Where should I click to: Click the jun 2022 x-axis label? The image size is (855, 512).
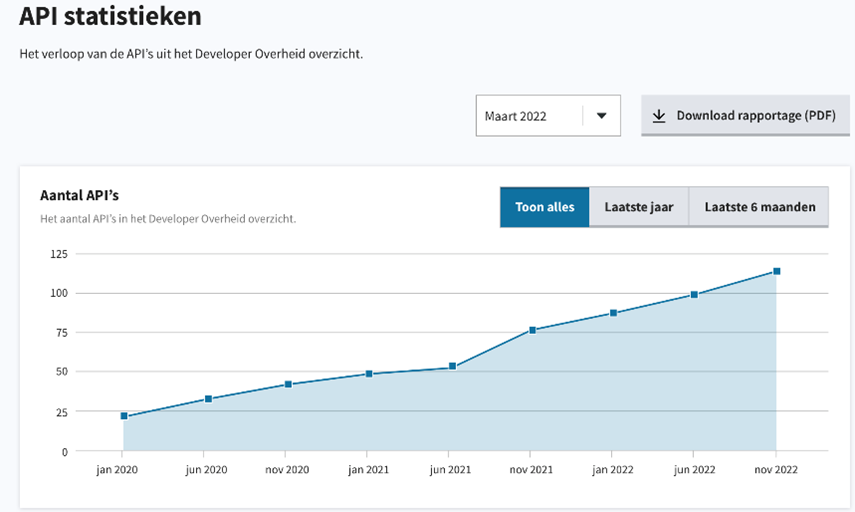(694, 469)
